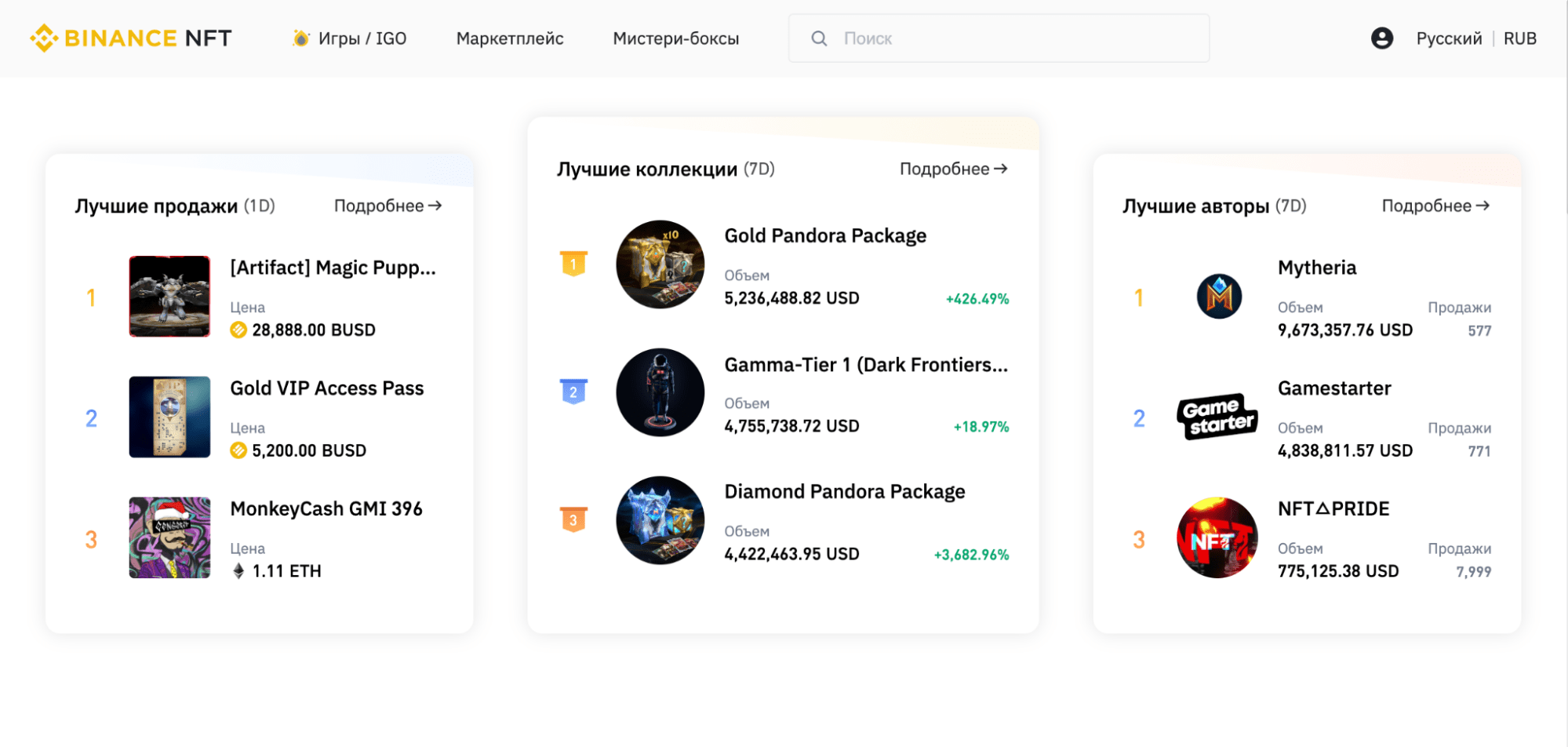
Task: Open the Русский language selector
Action: point(1448,37)
